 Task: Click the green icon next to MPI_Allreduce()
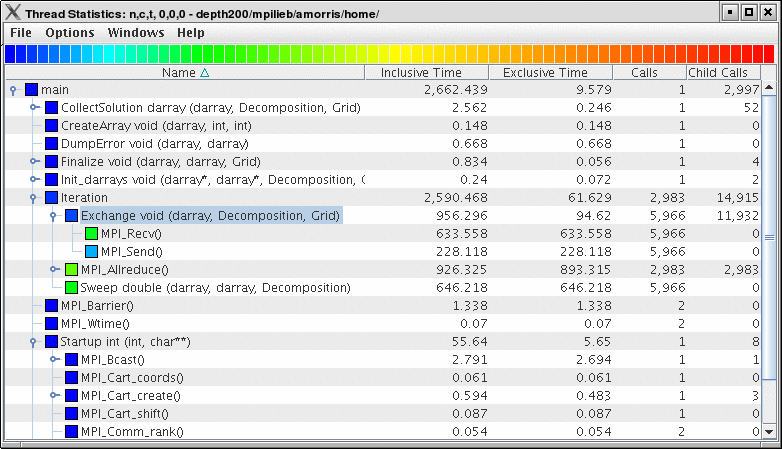coord(71,270)
